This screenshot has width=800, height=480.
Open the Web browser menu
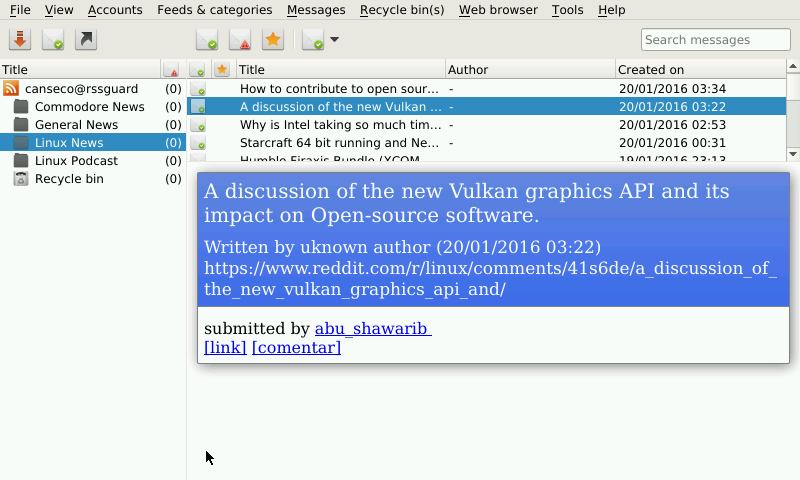click(x=498, y=10)
